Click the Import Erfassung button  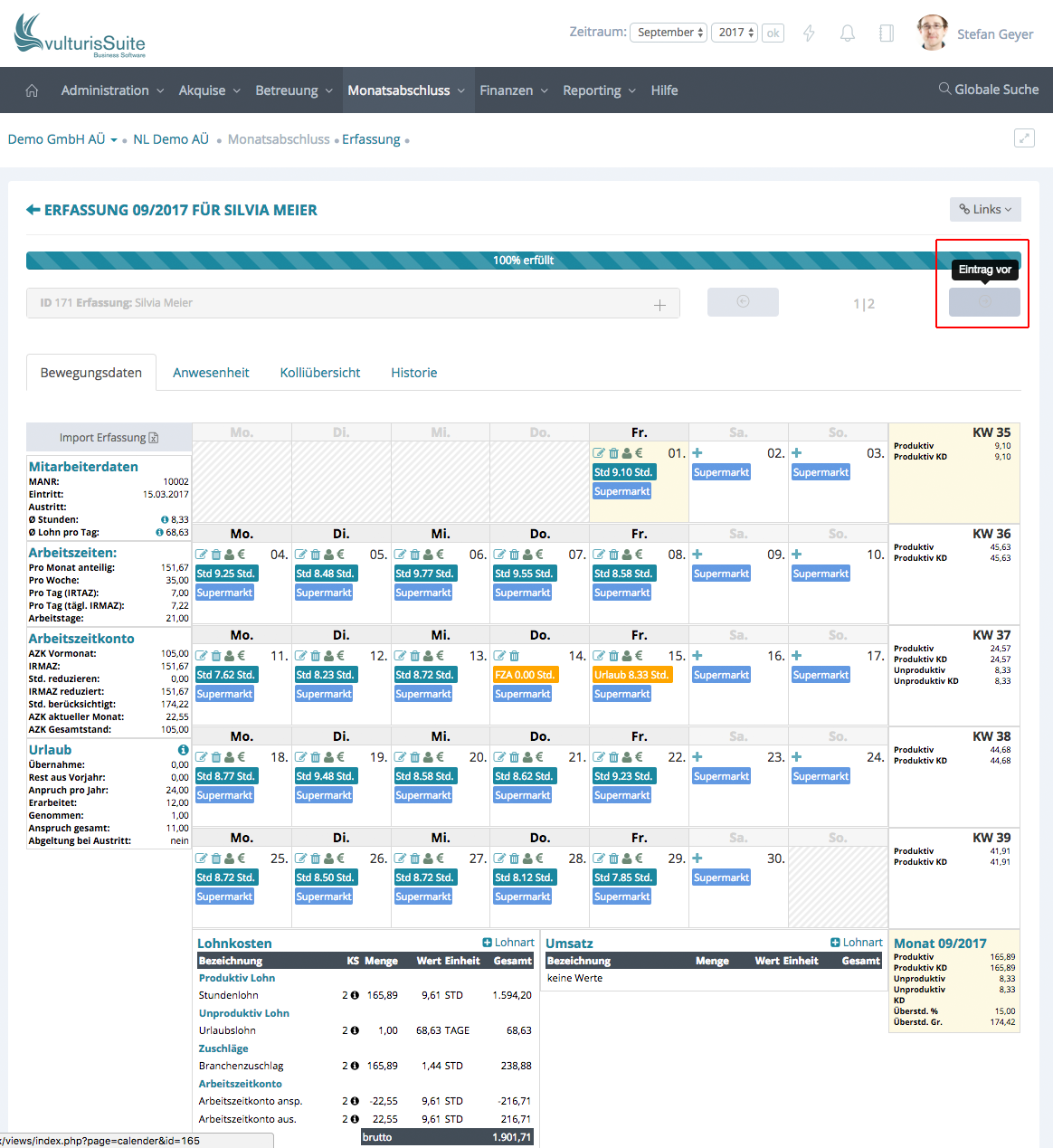109,438
